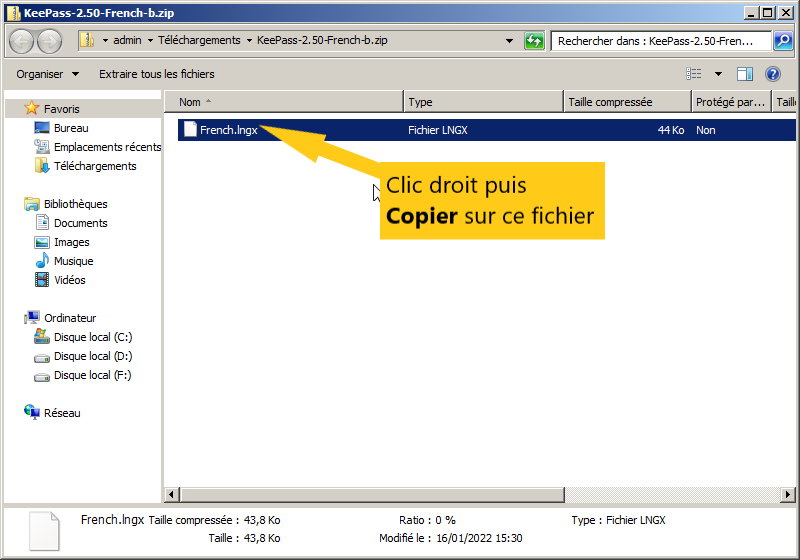800x560 pixels.
Task: Click the zip folder icon in address bar
Action: [88, 40]
